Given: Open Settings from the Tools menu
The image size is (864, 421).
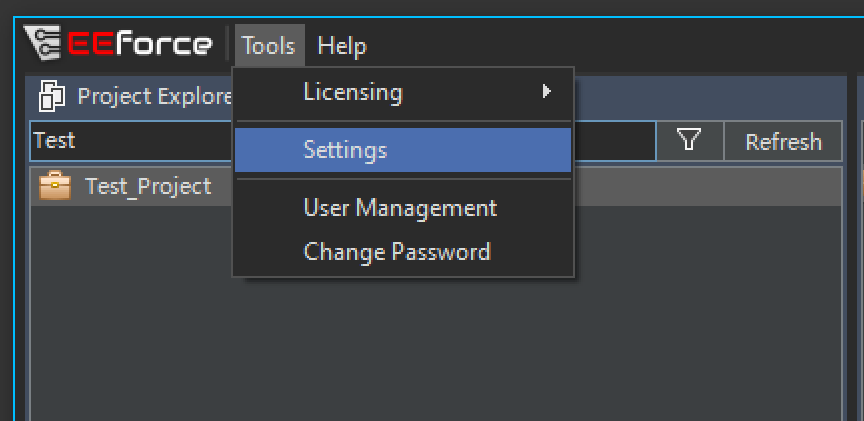Looking at the screenshot, I should pos(403,150).
